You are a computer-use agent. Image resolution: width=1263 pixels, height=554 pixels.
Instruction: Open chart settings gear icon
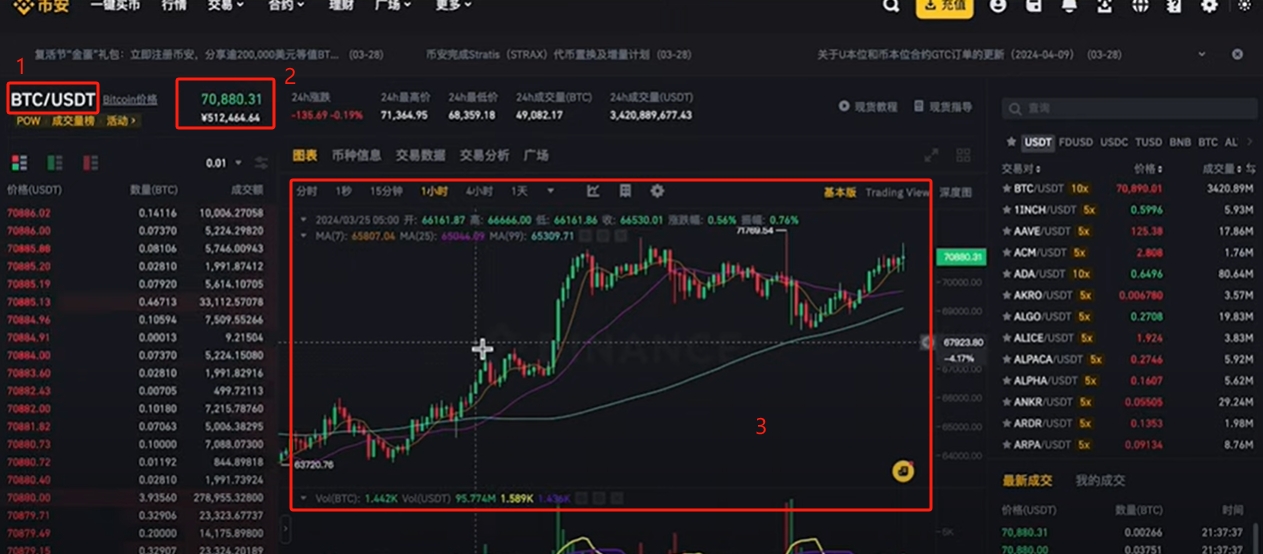point(657,191)
